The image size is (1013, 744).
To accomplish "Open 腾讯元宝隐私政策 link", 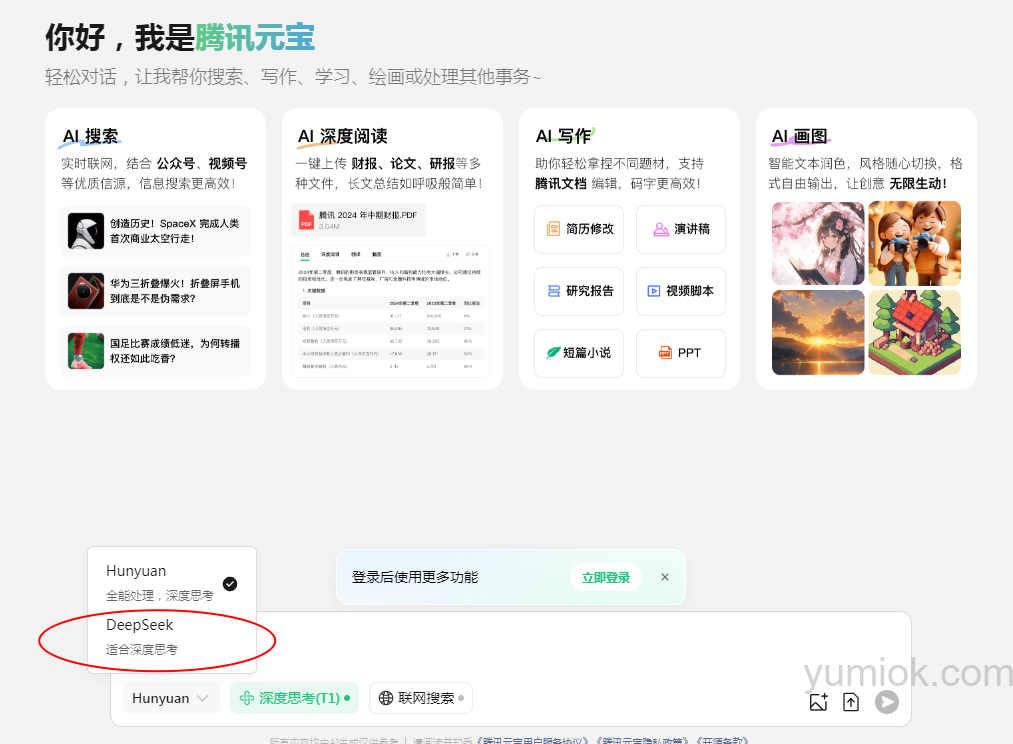I will click(644, 740).
